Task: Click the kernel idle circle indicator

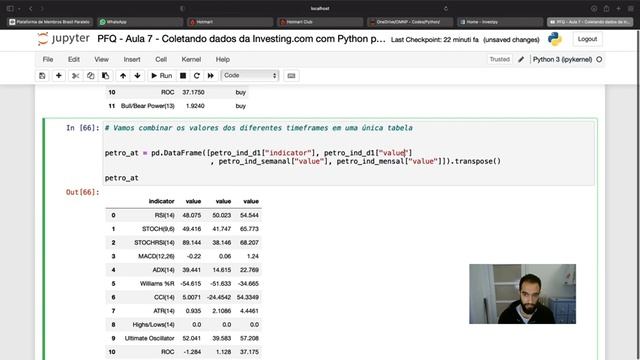Action: [x=599, y=59]
